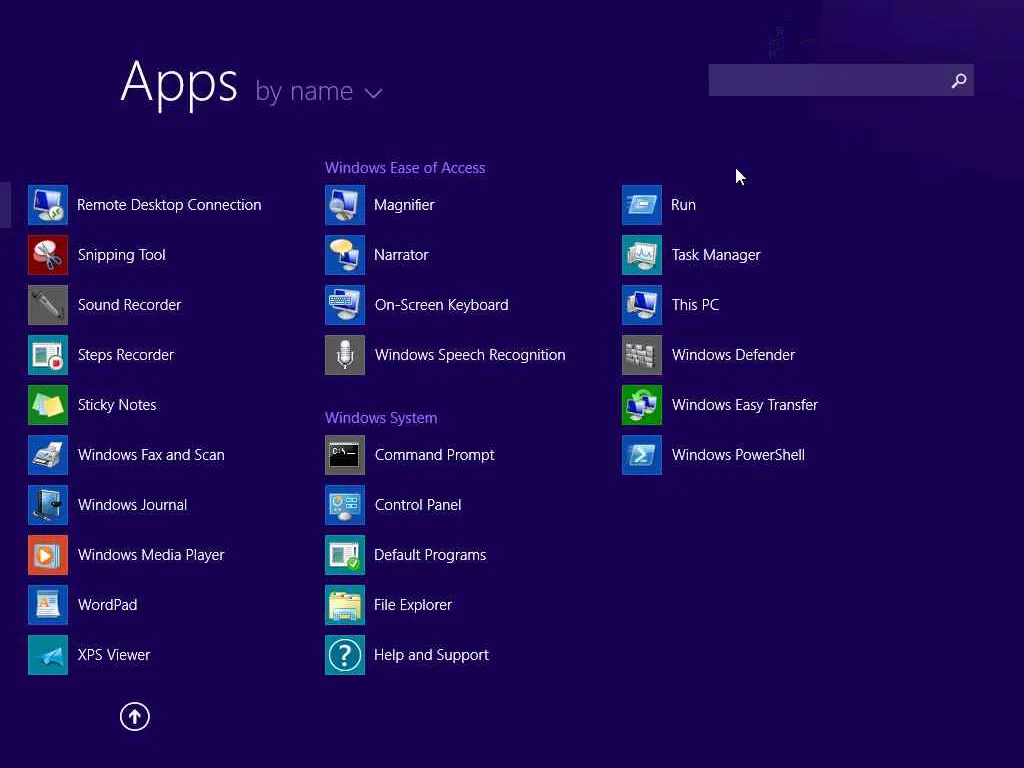Start Narrator via its icon
This screenshot has width=1024, height=768.
pyautogui.click(x=345, y=255)
